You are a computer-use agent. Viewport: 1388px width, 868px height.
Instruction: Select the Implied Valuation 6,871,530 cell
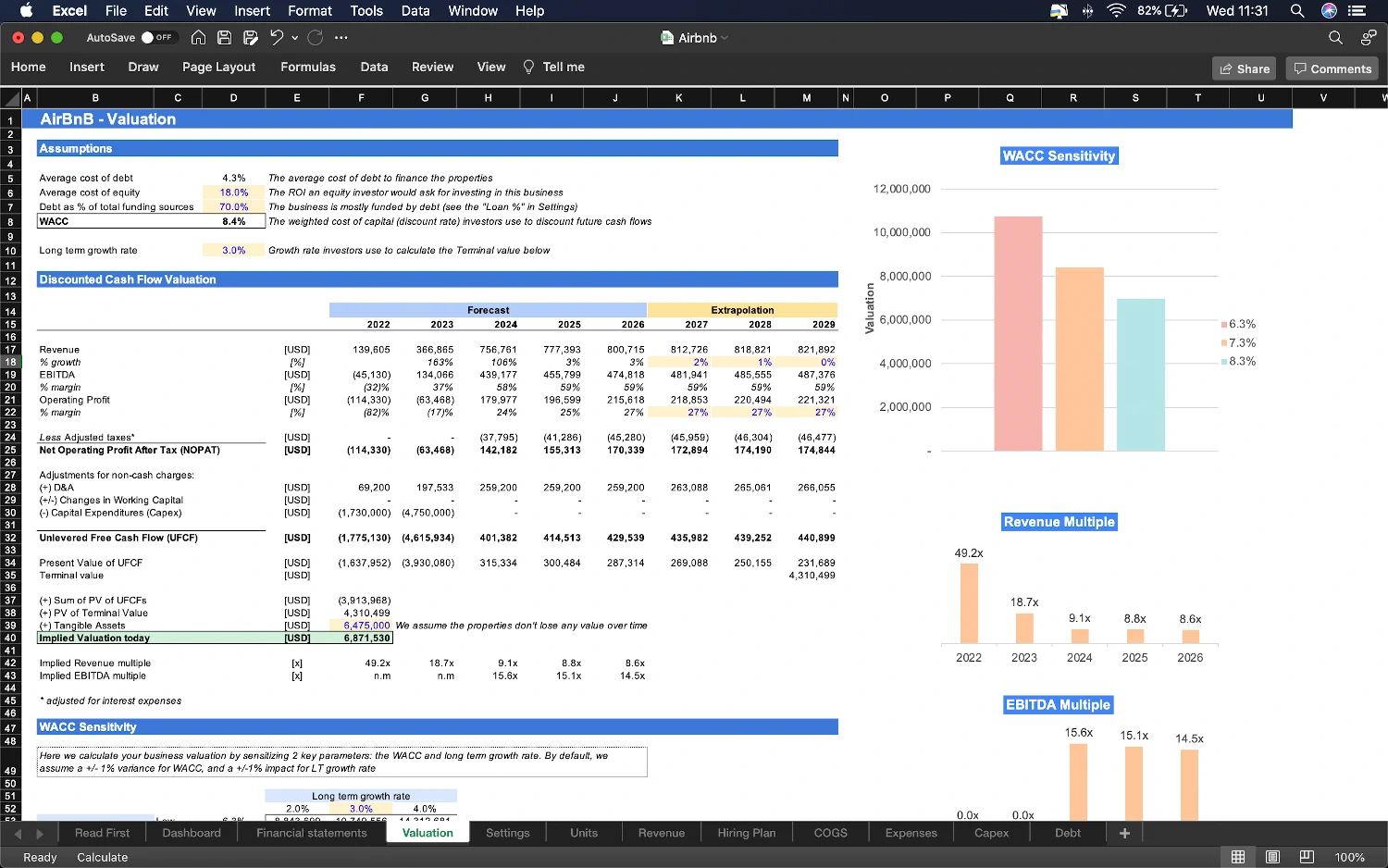pos(361,638)
